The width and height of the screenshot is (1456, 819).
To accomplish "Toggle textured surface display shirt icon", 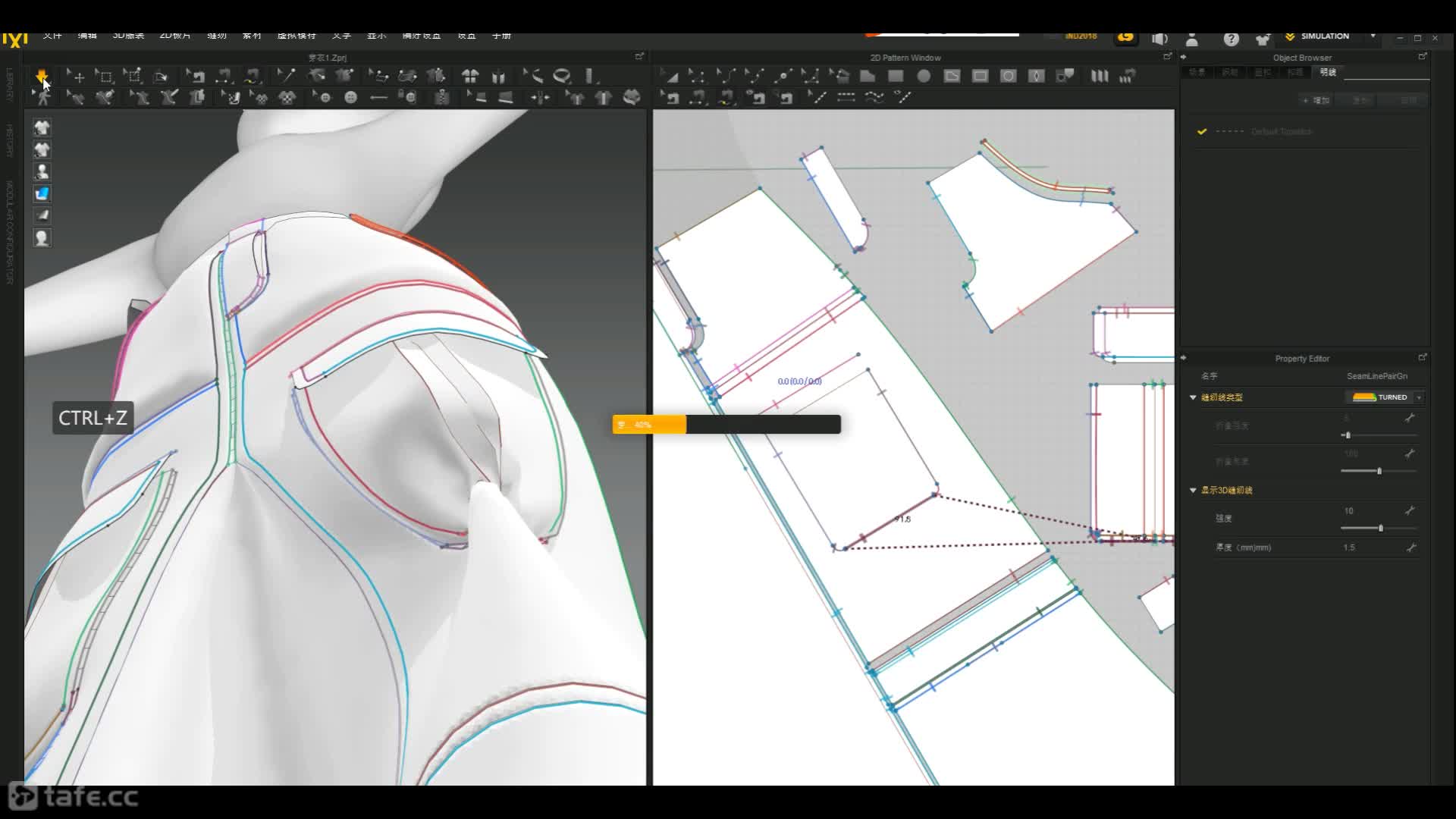I will point(42,149).
